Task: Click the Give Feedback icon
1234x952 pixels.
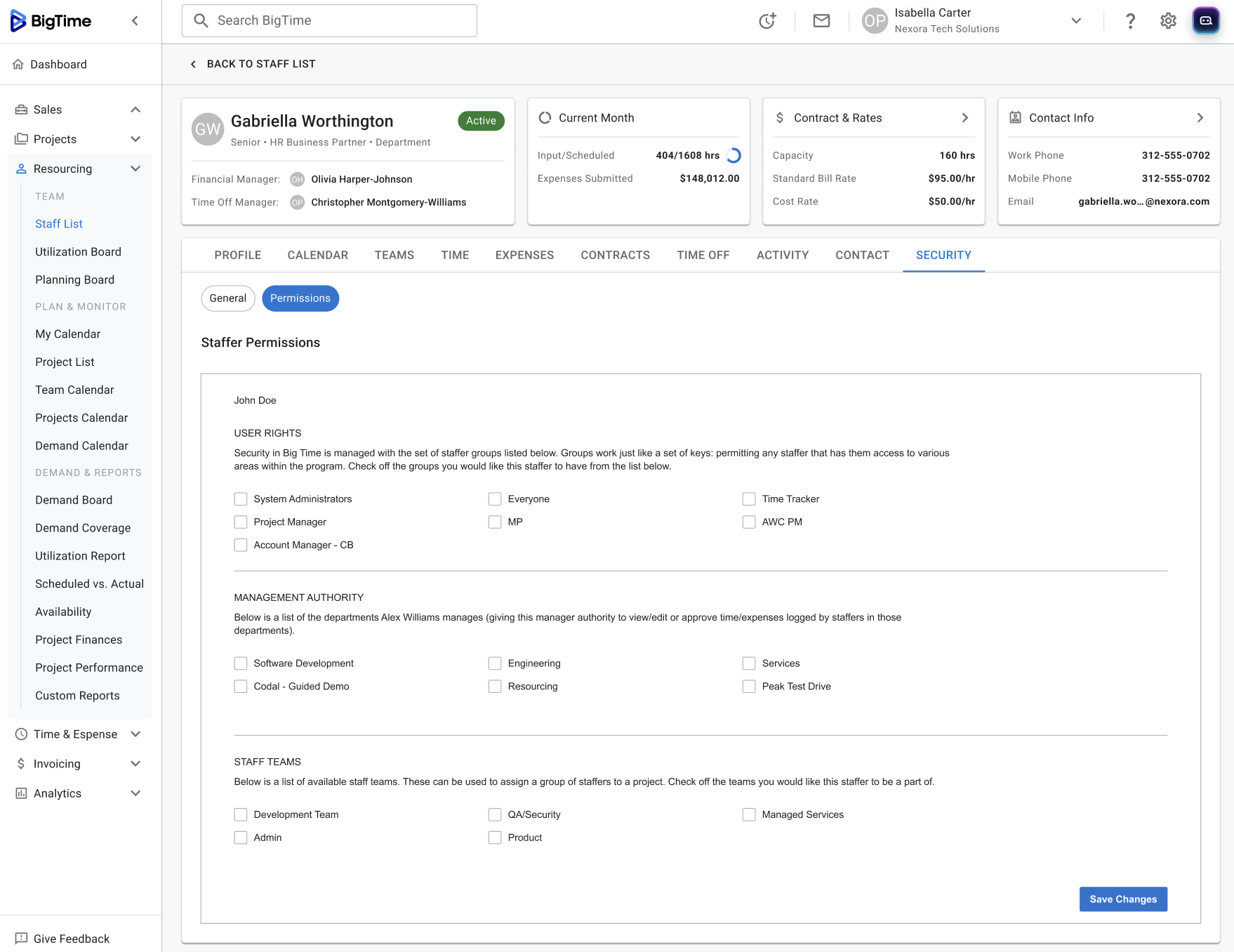Action: 21,939
